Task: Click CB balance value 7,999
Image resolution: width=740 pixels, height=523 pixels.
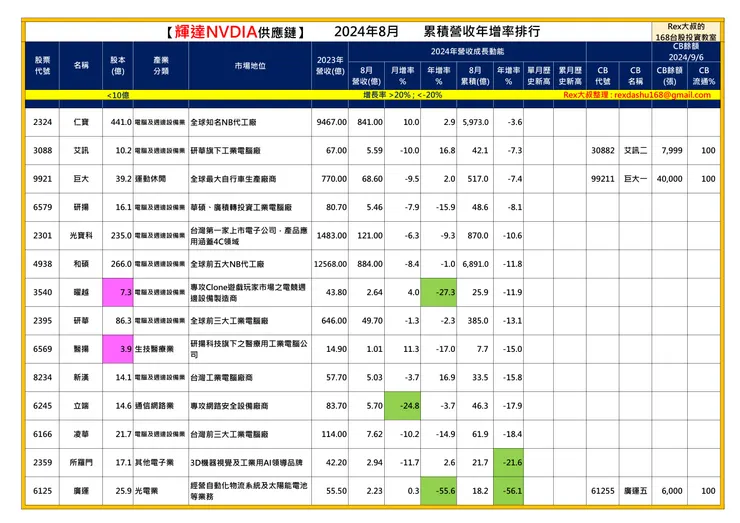Action: pos(672,151)
